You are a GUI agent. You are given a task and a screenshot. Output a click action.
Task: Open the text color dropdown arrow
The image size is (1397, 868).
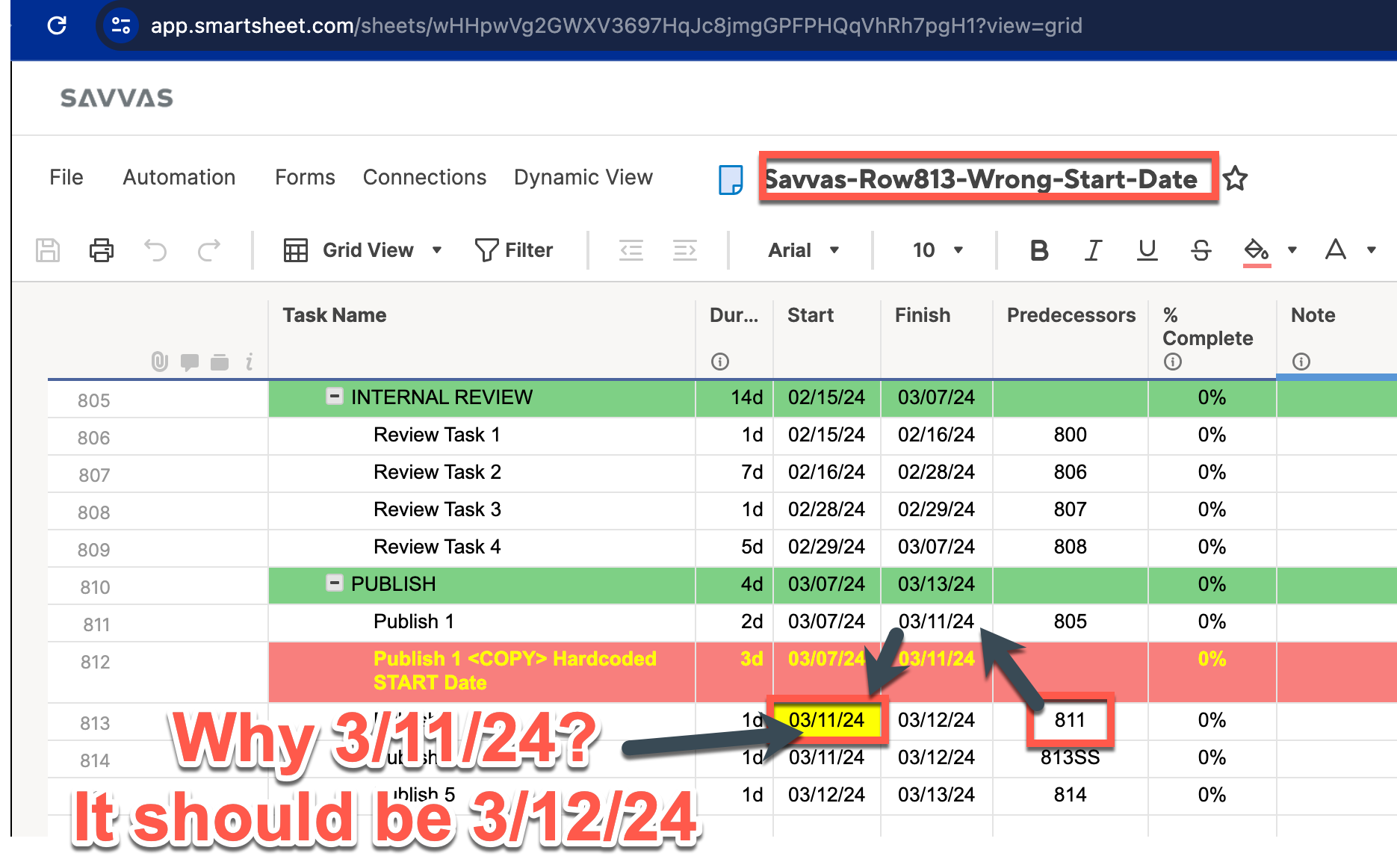pos(1372,250)
